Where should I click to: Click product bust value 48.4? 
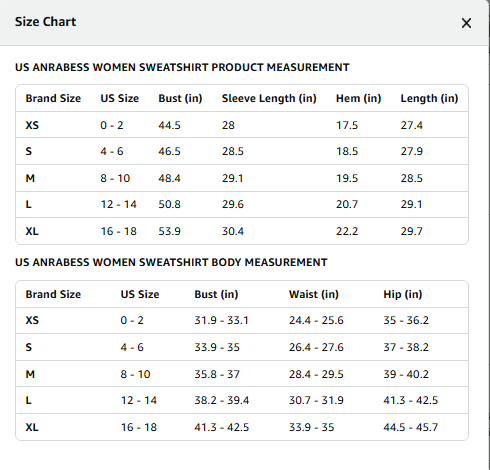coord(169,178)
